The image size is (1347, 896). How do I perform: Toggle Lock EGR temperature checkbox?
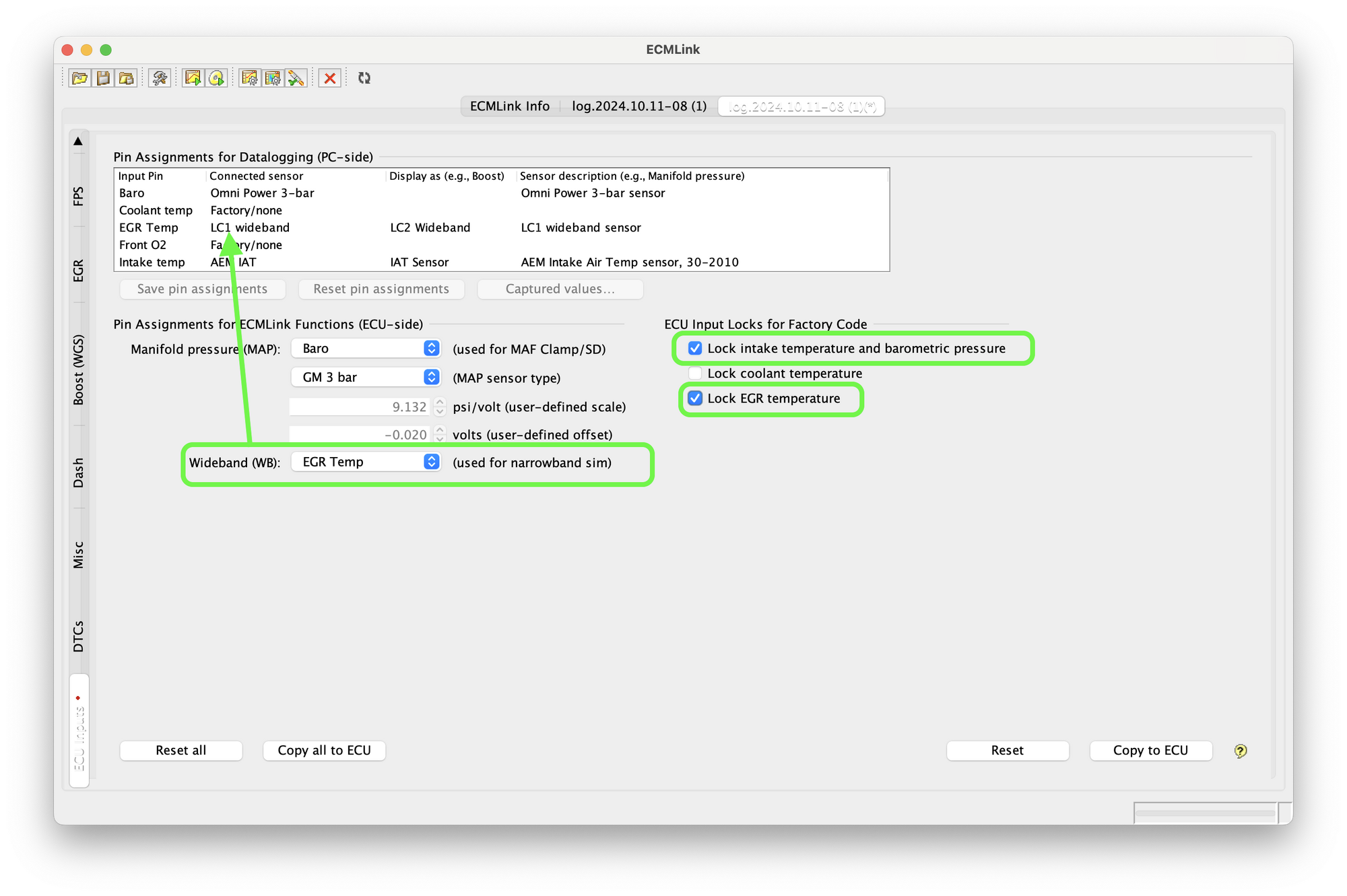click(695, 398)
